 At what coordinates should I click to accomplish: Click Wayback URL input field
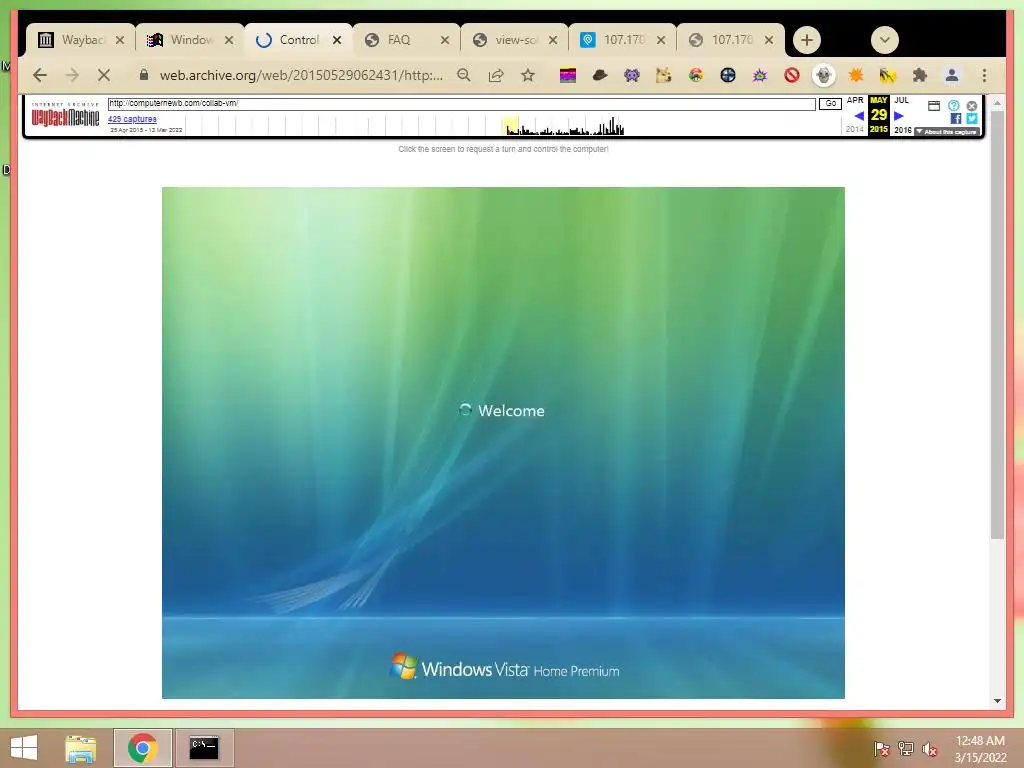(x=461, y=103)
